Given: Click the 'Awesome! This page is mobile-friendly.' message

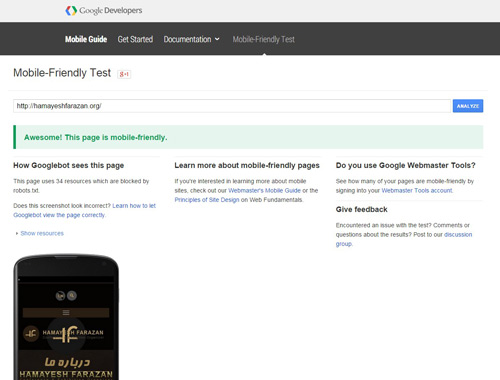Looking at the screenshot, I should (96, 137).
